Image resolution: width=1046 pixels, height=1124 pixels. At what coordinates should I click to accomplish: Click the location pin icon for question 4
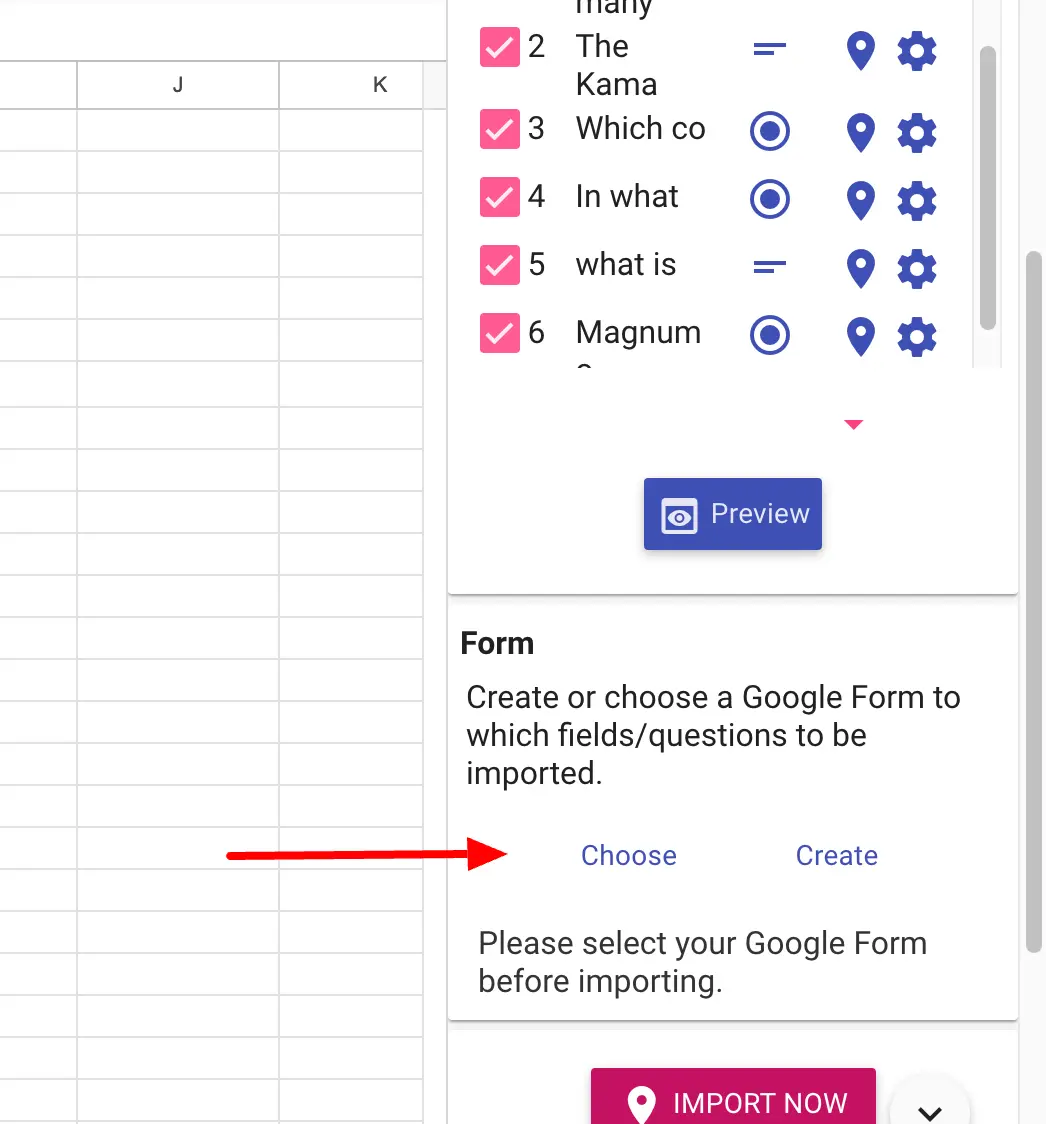coord(860,200)
